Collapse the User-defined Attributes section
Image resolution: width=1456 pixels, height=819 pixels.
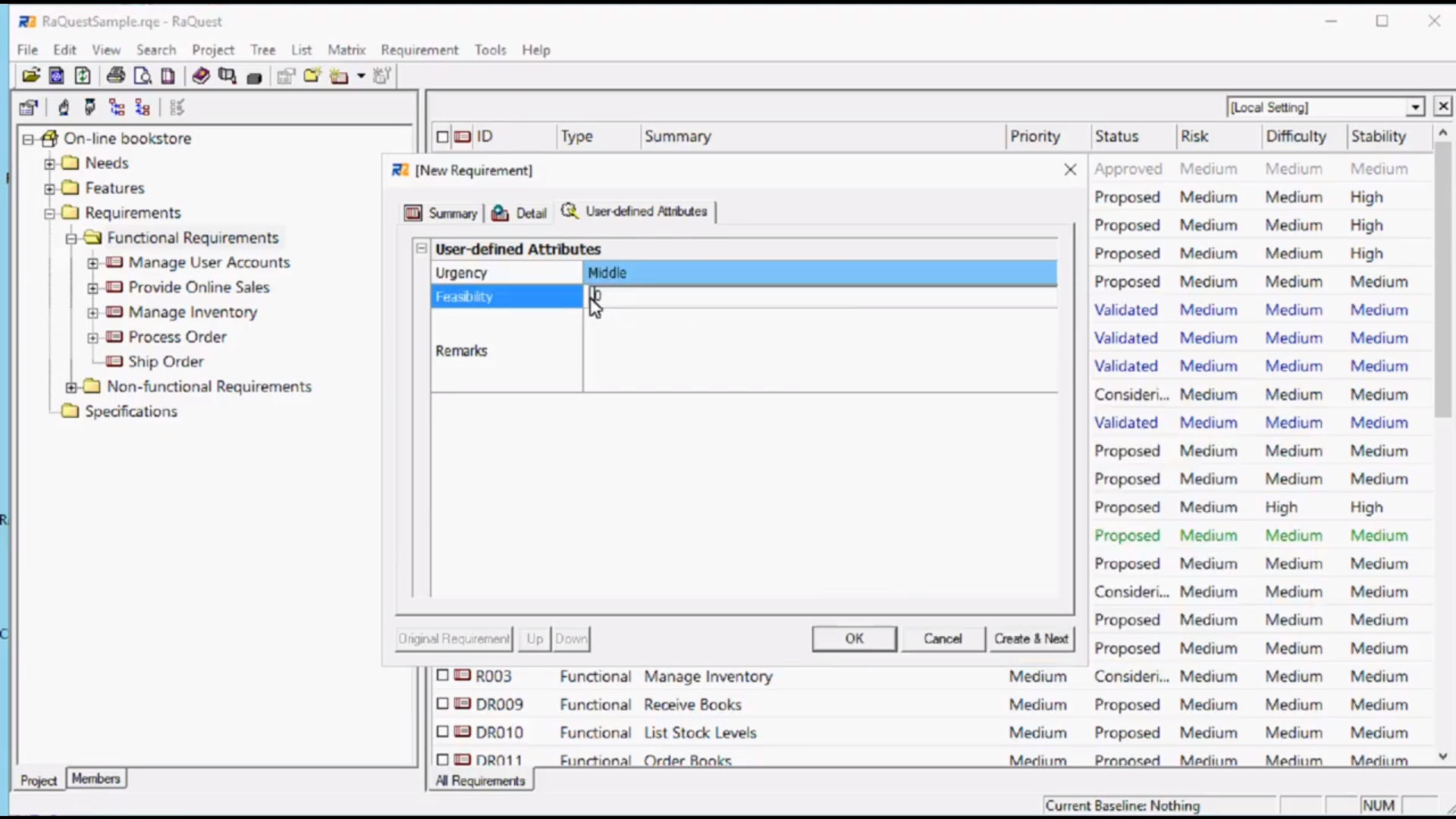[x=422, y=249]
